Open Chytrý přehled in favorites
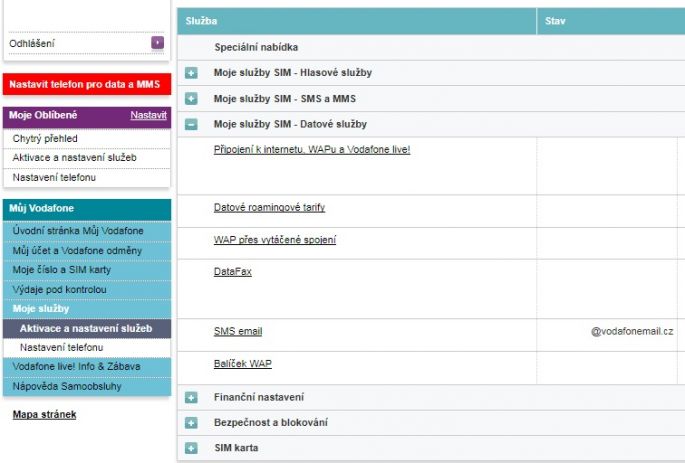 (x=45, y=138)
